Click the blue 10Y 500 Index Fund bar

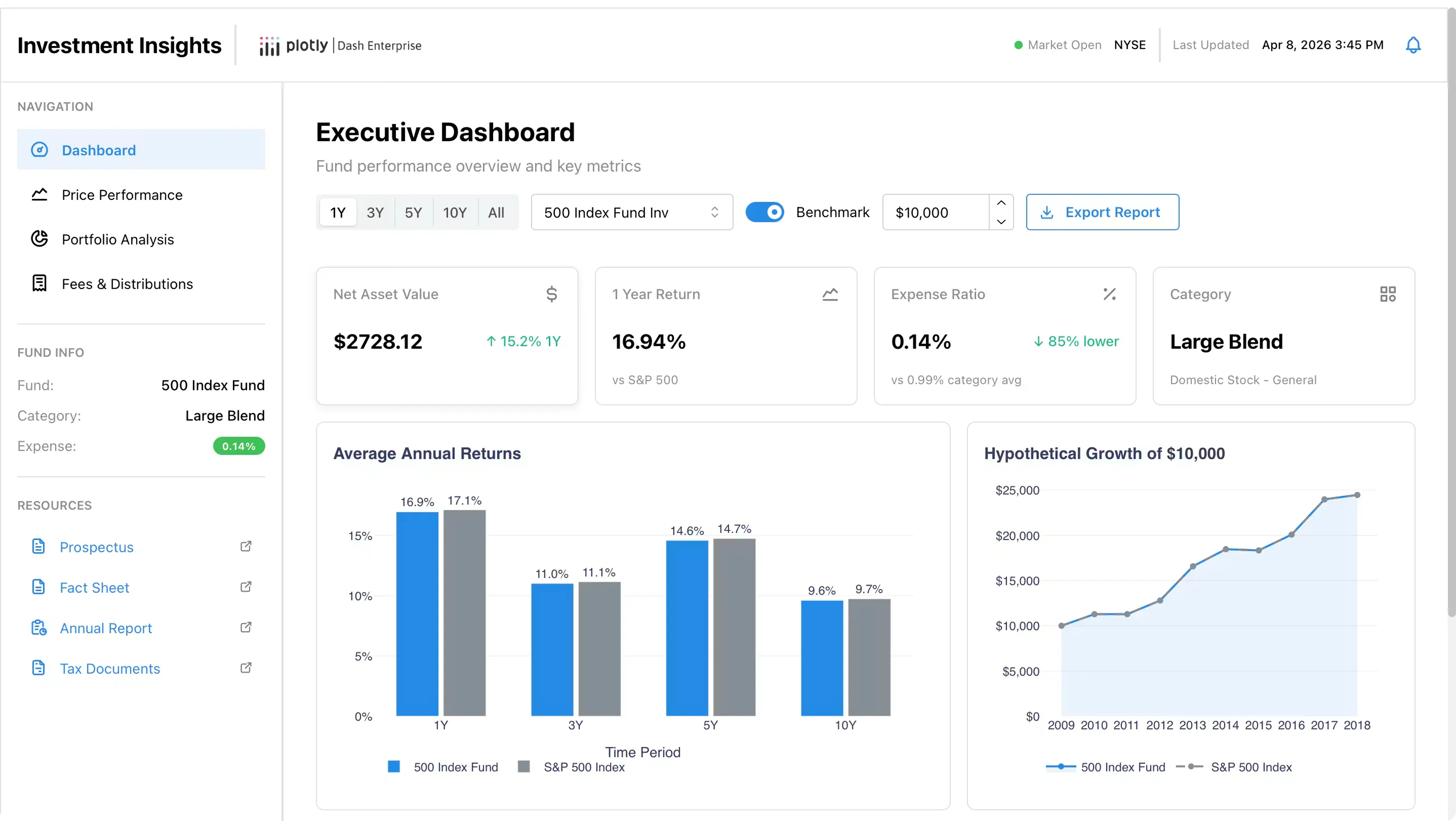[822, 658]
